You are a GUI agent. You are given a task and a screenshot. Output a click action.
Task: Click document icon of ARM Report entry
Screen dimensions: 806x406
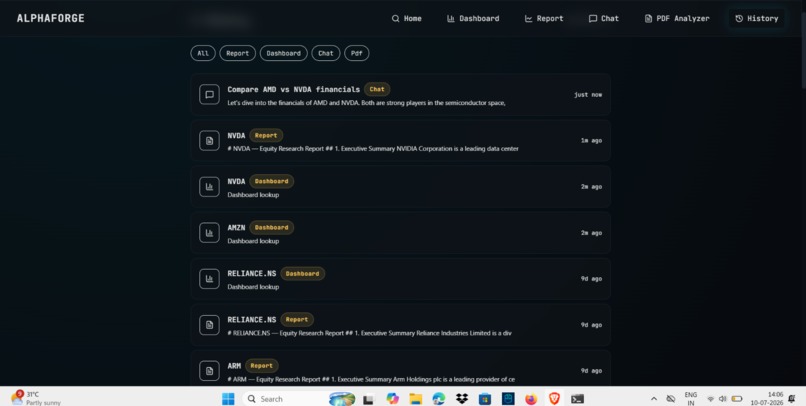209,371
